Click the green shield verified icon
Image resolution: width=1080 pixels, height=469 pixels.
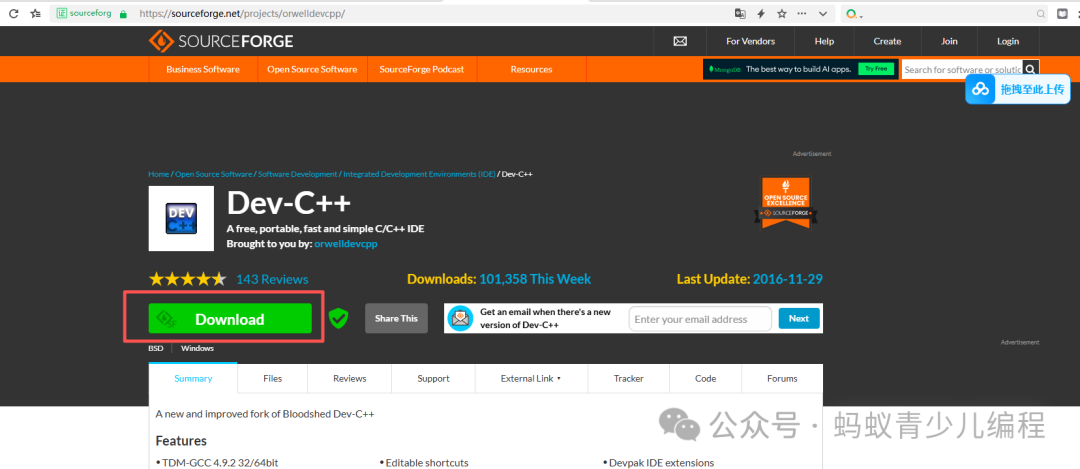click(338, 318)
